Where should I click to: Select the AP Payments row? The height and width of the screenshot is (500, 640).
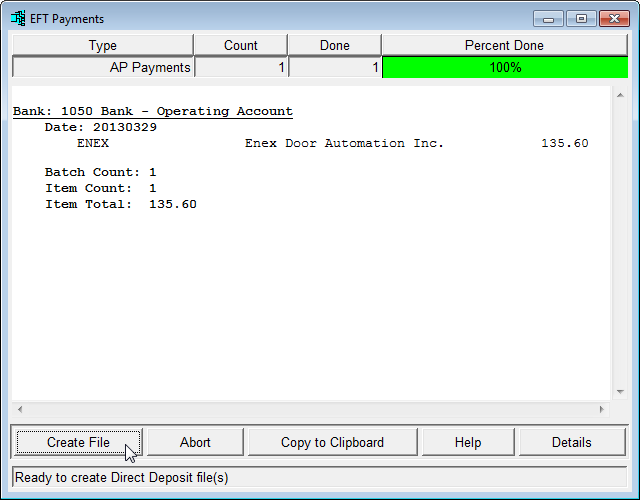coord(102,67)
